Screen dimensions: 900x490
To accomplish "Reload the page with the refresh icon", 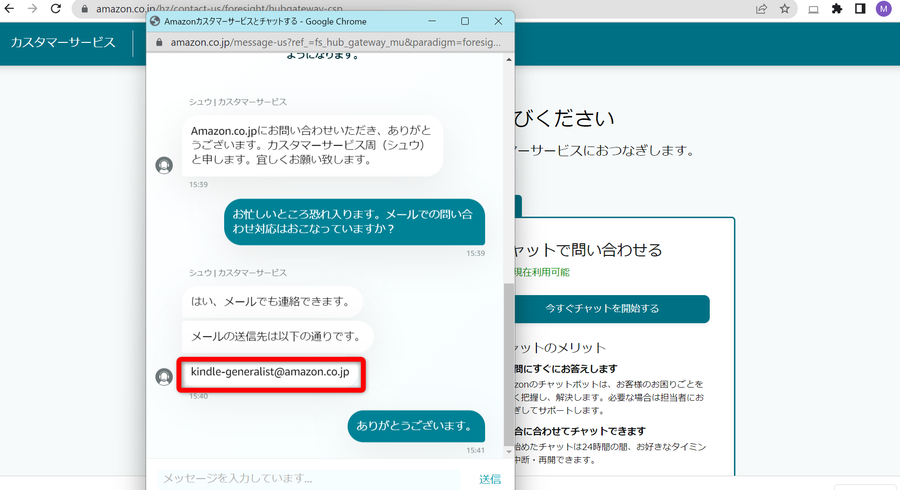I will [x=56, y=9].
